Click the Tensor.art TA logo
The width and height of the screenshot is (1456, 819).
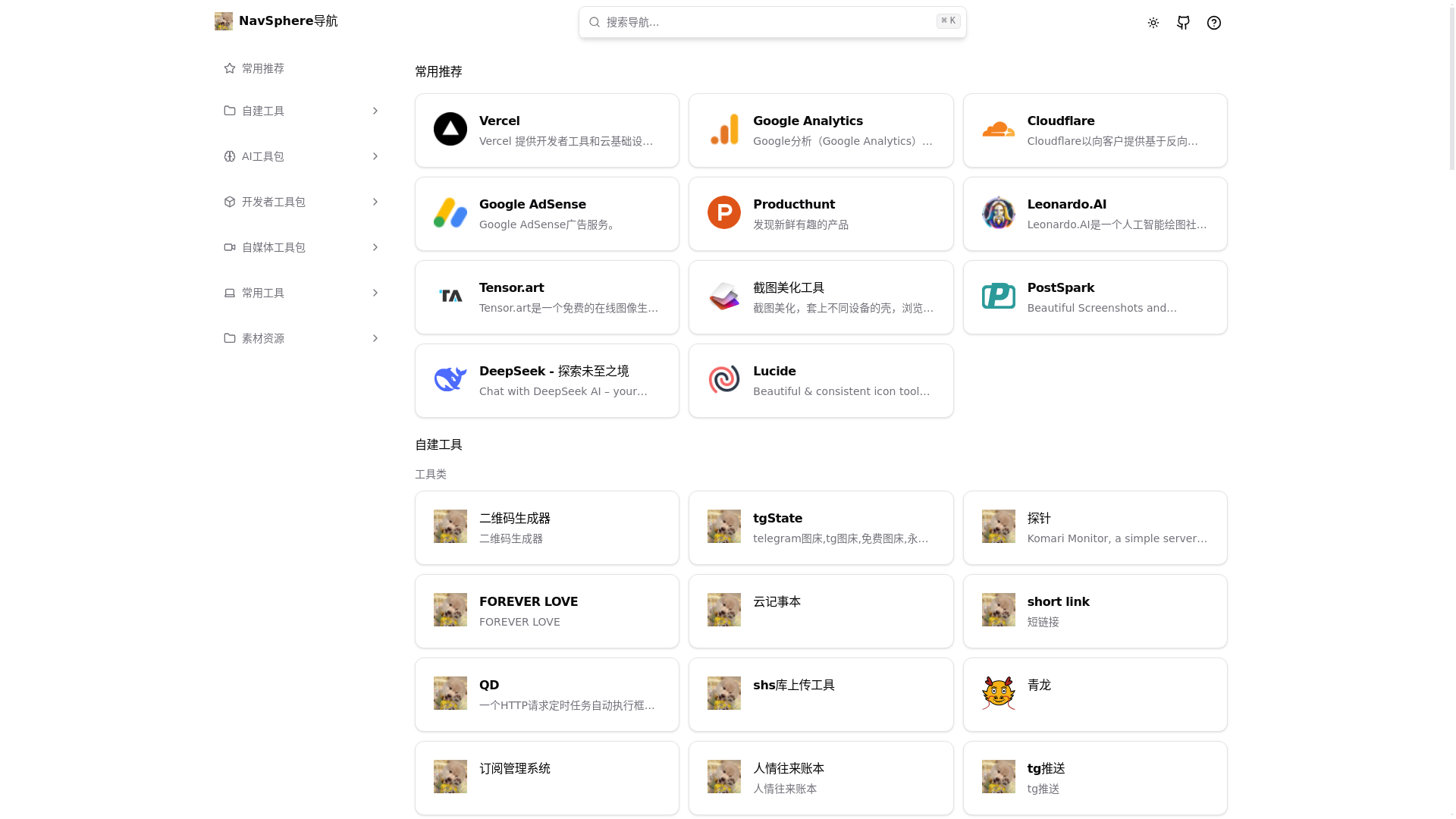[x=450, y=296]
